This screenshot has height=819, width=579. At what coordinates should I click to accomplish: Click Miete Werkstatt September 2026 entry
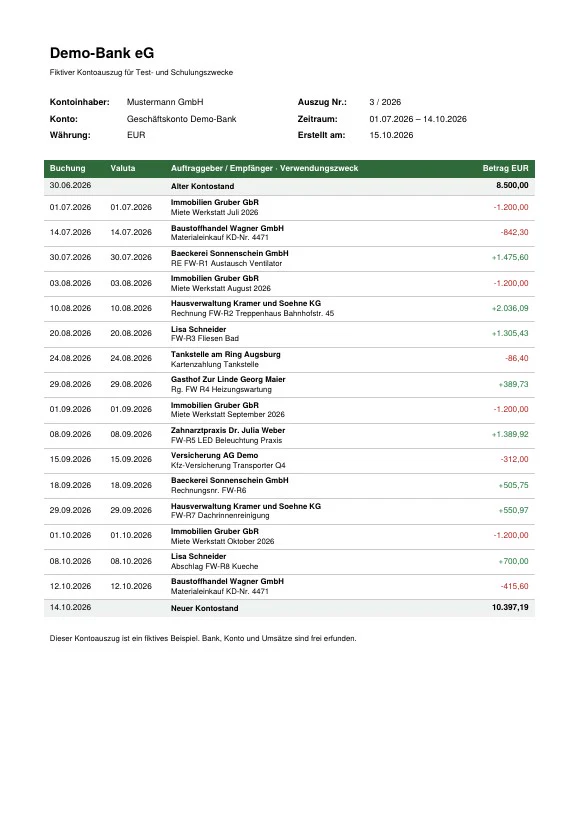click(x=228, y=414)
